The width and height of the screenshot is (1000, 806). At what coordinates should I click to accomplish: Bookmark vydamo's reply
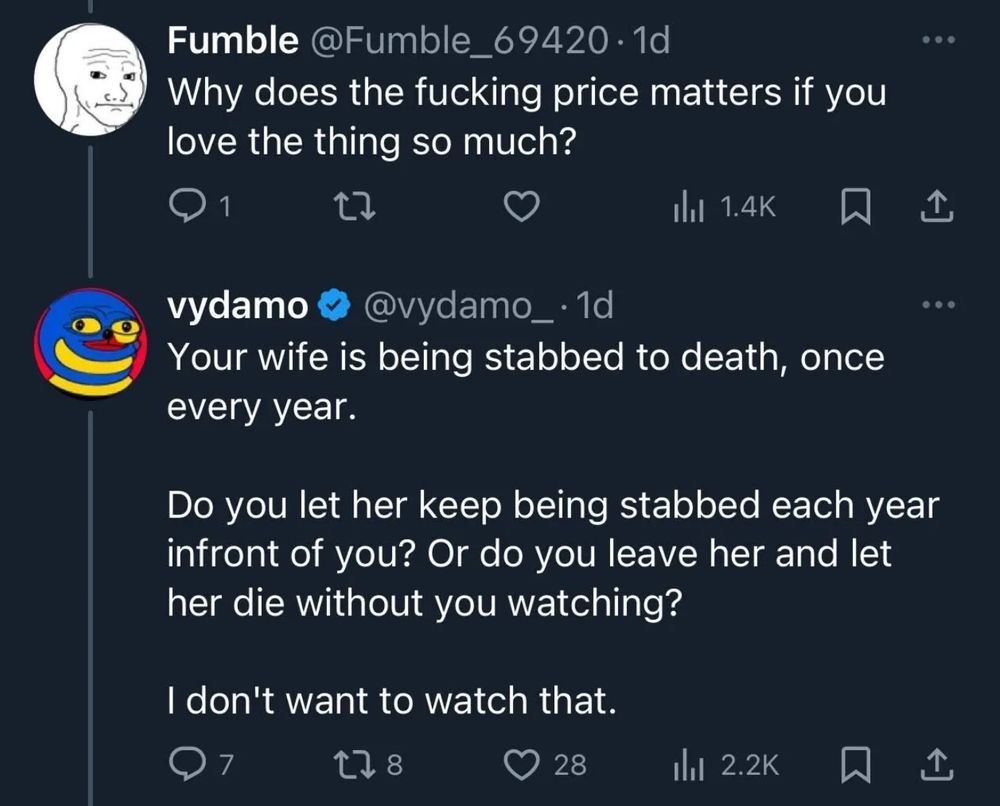tap(856, 765)
